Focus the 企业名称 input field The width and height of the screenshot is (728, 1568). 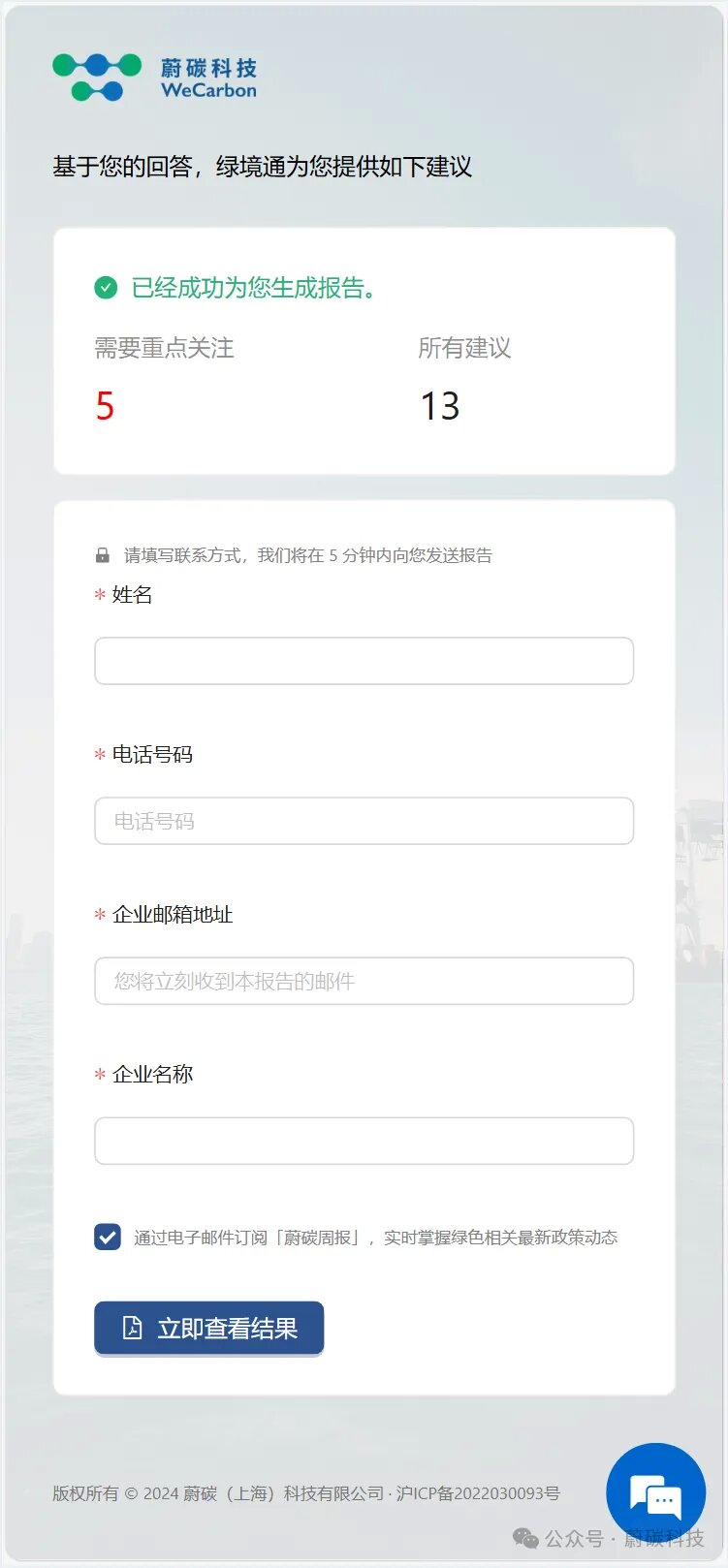(x=364, y=1141)
